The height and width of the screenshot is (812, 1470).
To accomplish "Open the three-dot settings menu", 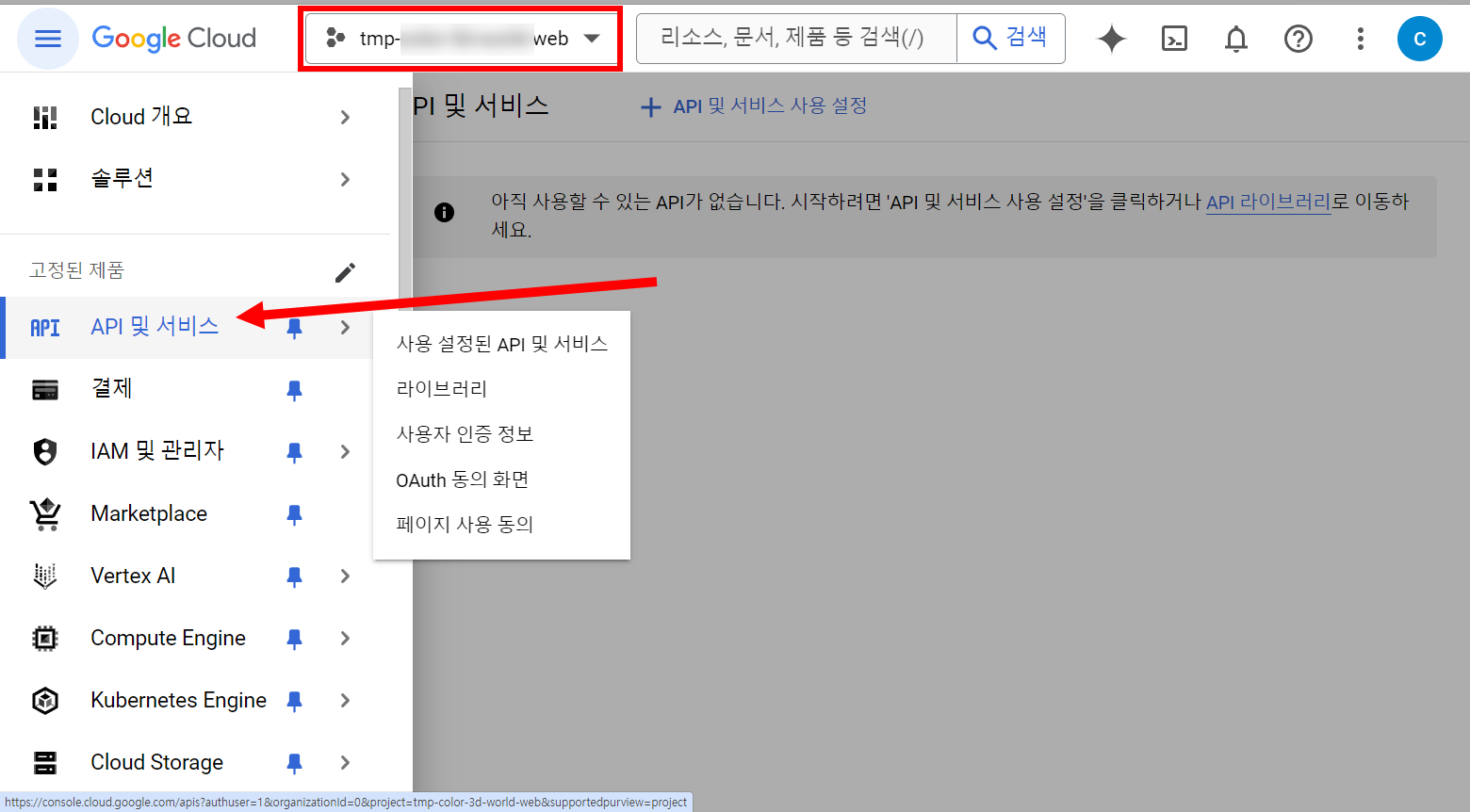I will pos(1360,39).
